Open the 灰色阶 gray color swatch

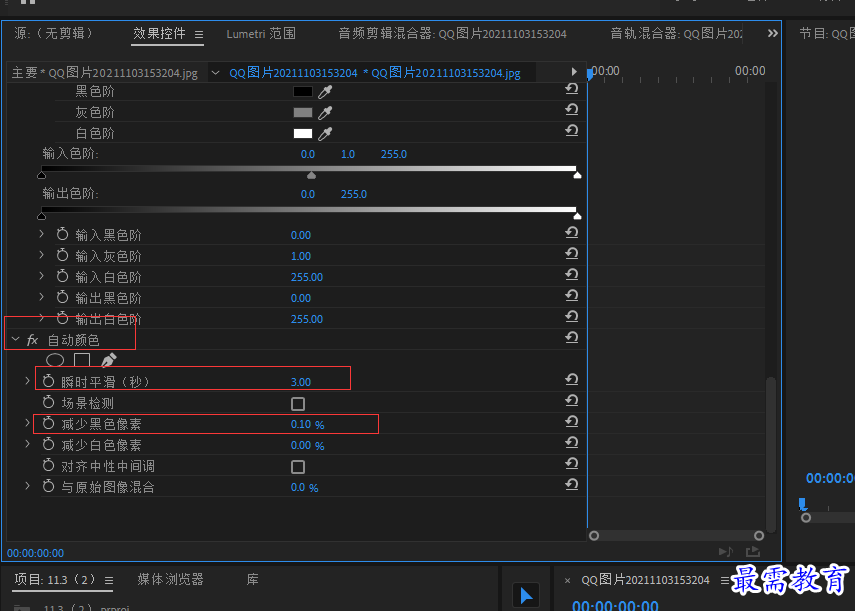click(x=303, y=112)
